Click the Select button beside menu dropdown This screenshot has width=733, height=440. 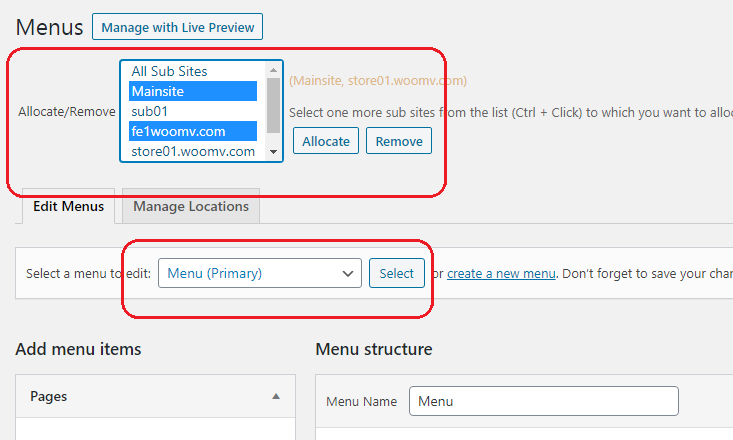coord(396,273)
